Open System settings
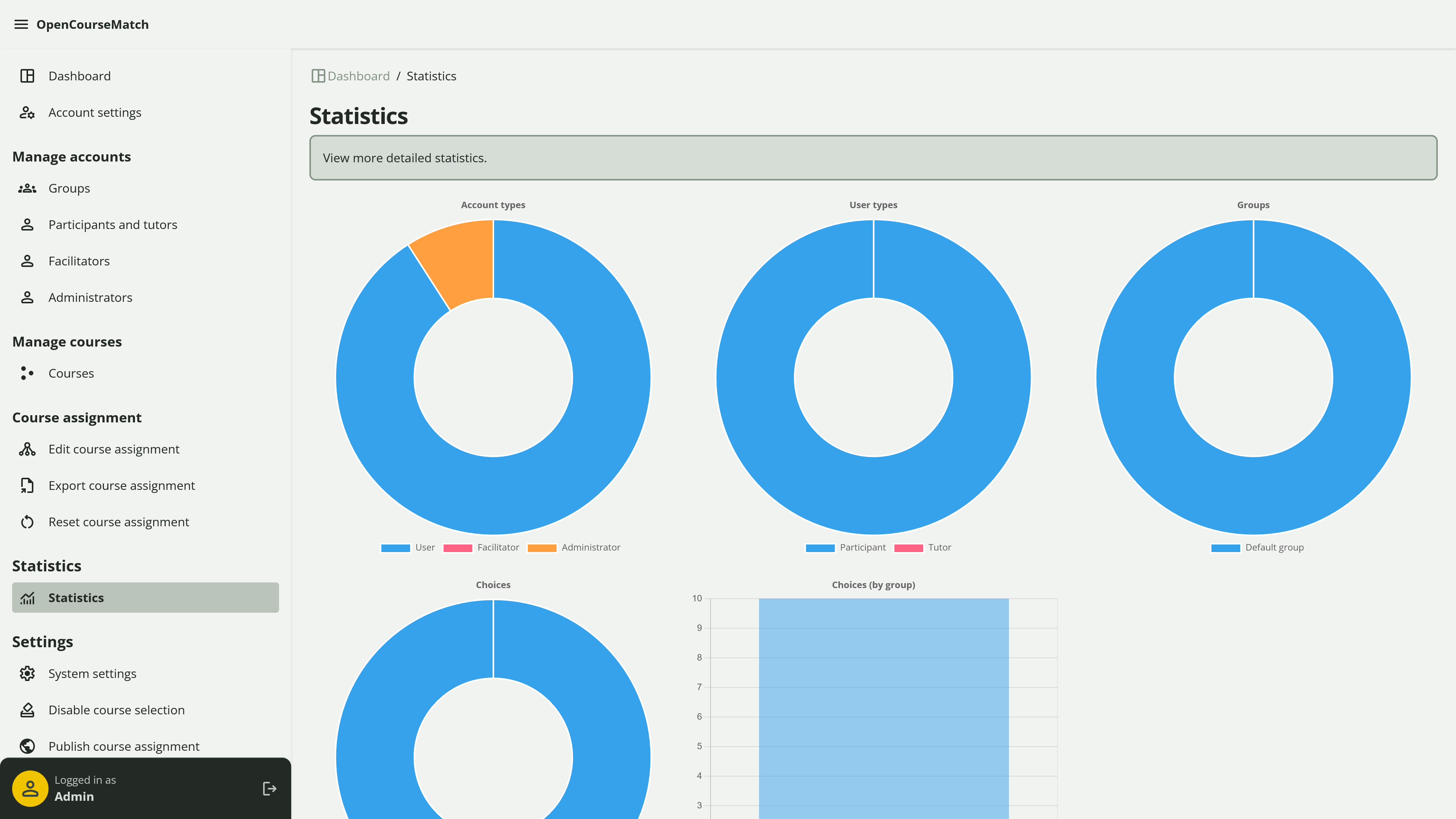 coord(145,673)
